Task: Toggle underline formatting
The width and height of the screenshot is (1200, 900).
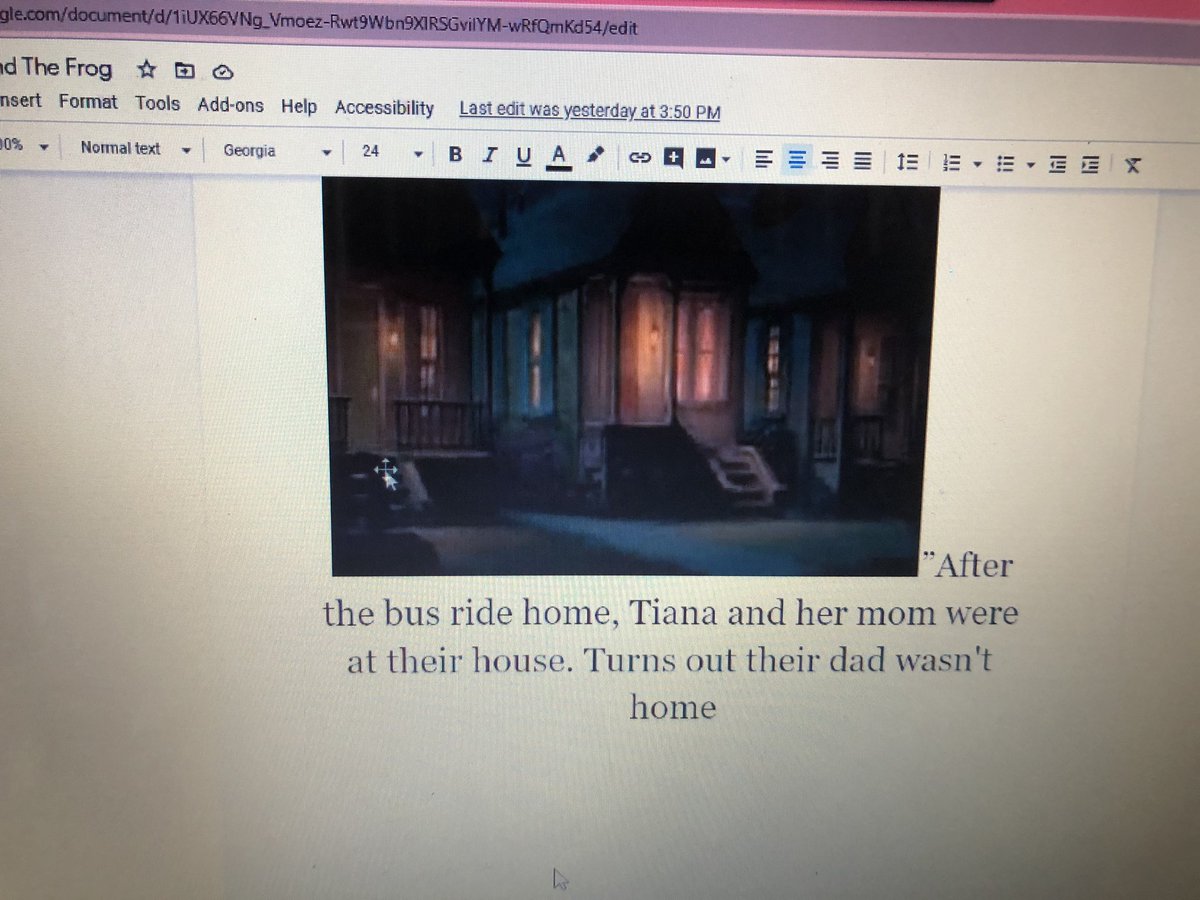Action: click(523, 155)
